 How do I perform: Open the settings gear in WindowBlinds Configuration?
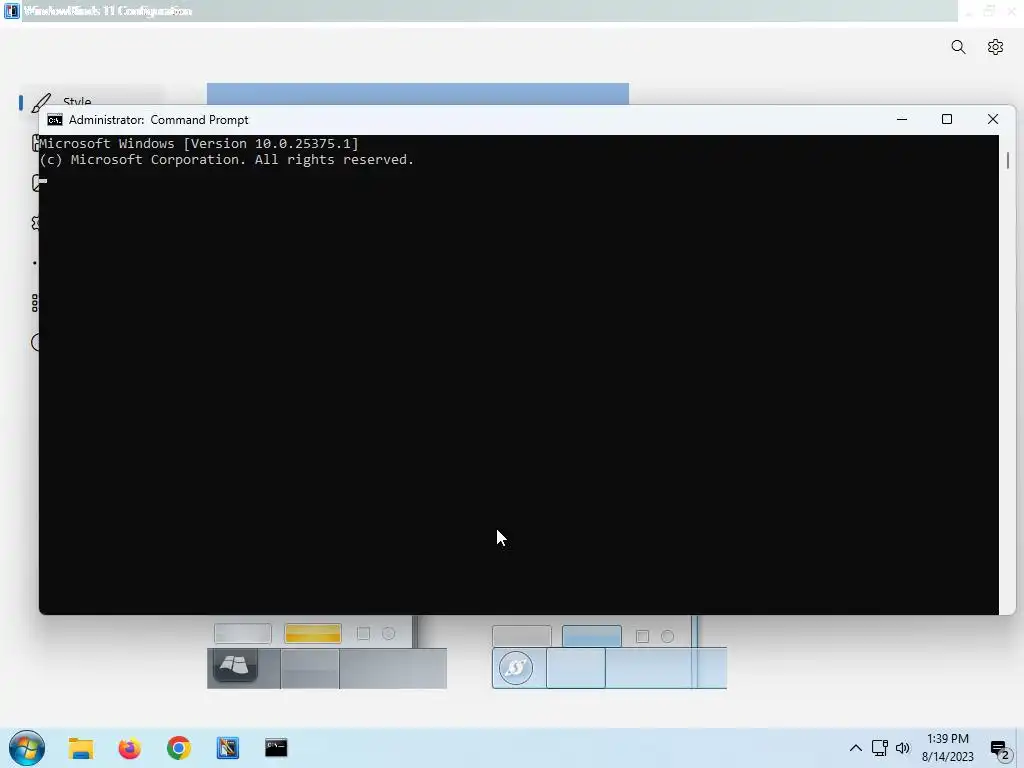[995, 47]
